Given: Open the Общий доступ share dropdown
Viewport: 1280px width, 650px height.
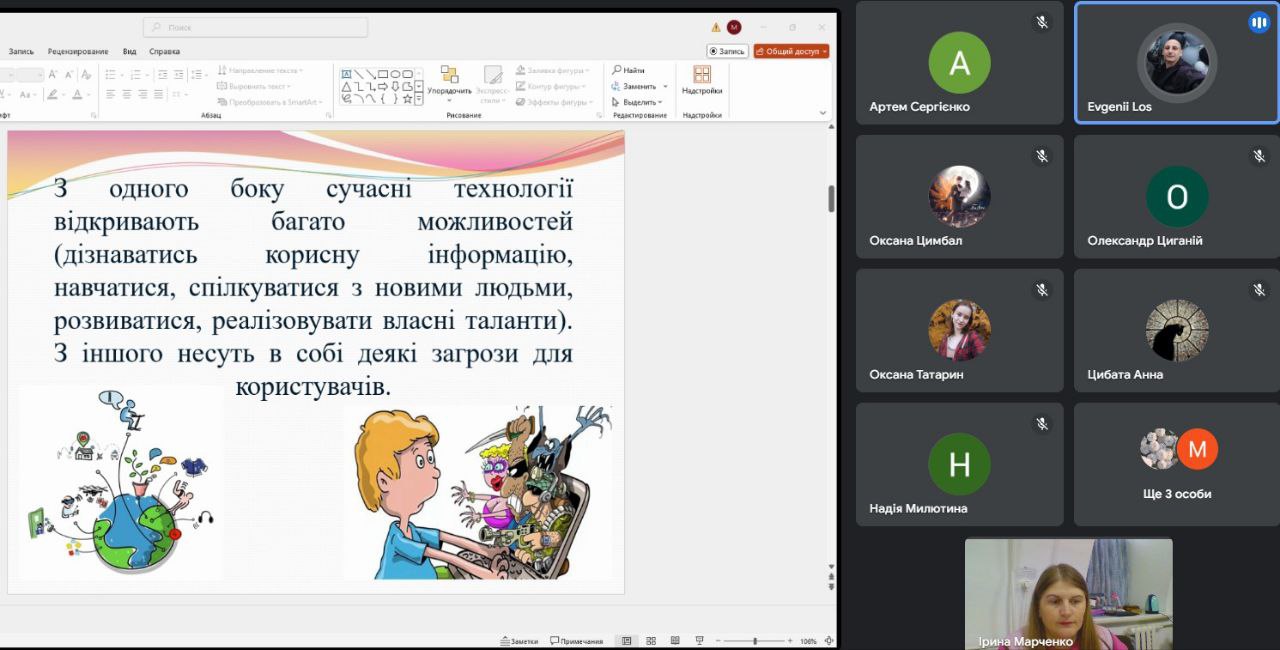Looking at the screenshot, I should tap(791, 51).
